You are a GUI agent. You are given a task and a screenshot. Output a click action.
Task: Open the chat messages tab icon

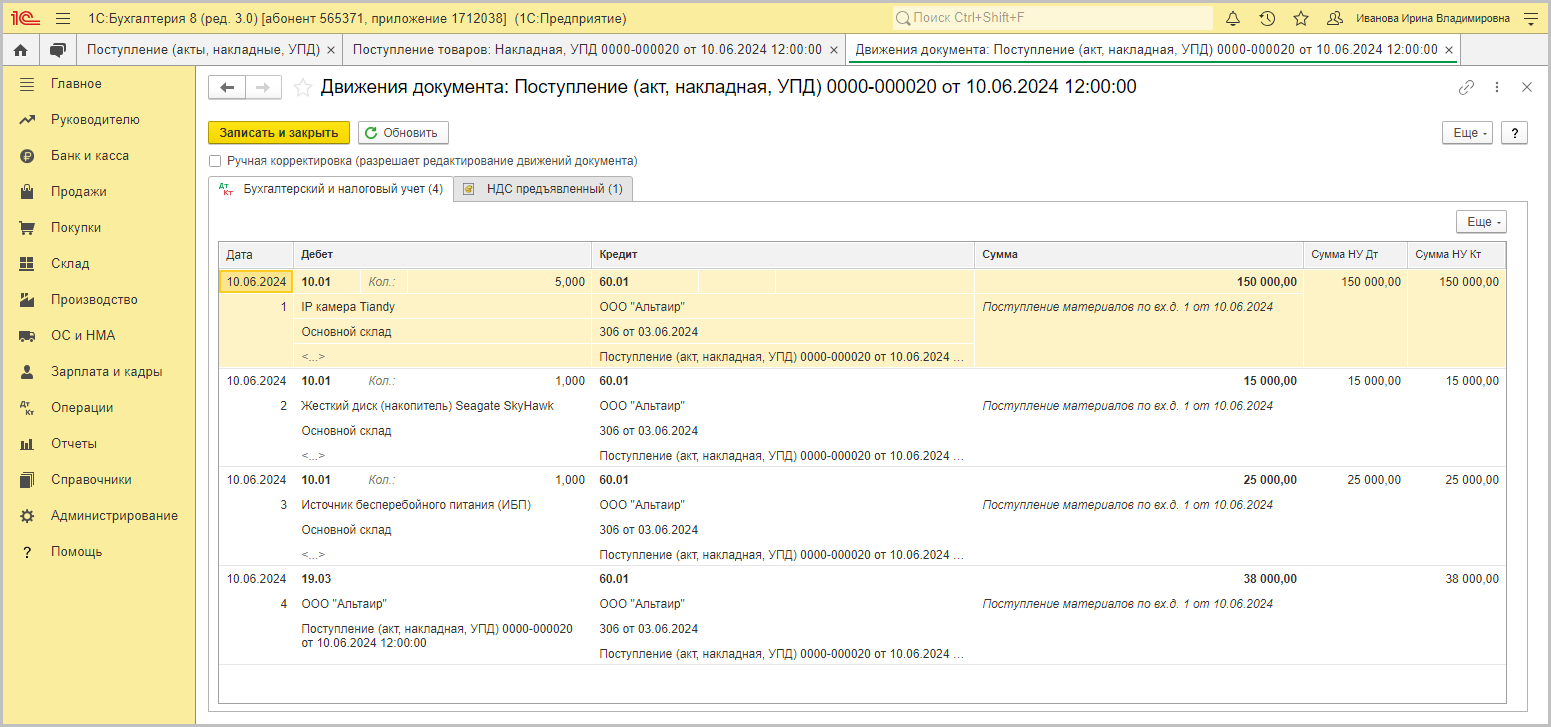coord(58,49)
